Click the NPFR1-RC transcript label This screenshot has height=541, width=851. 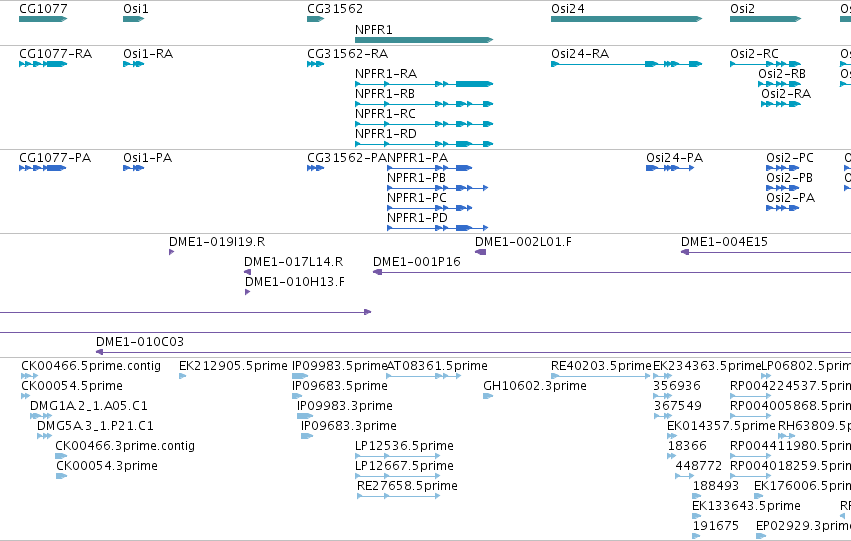pos(385,114)
